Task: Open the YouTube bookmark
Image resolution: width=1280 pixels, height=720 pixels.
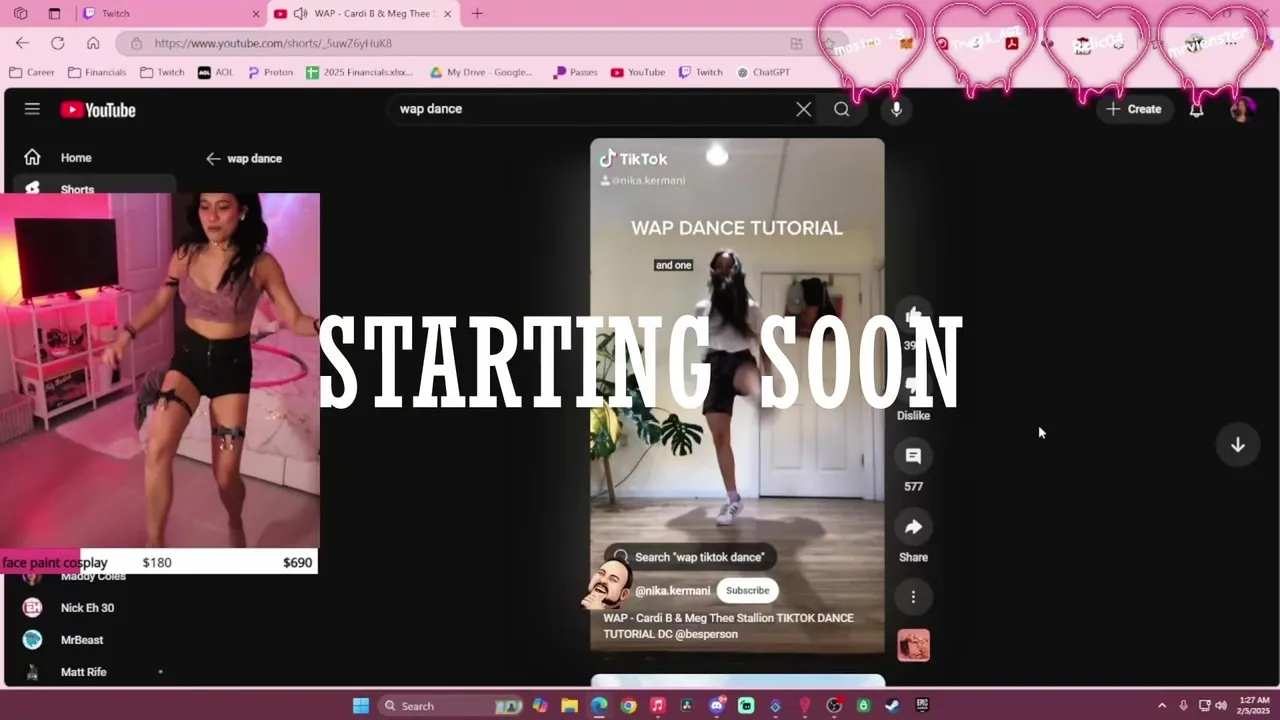Action: [638, 72]
